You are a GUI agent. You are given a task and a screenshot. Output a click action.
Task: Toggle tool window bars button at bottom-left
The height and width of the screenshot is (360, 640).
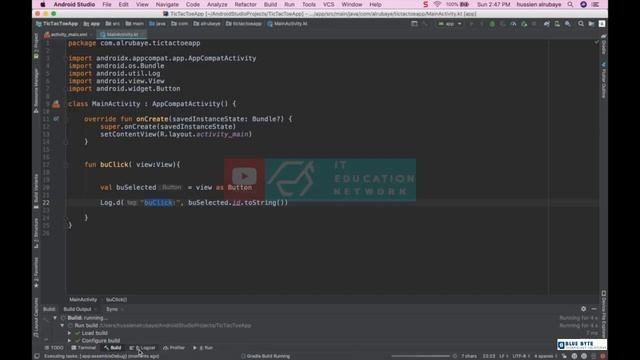tap(37, 356)
